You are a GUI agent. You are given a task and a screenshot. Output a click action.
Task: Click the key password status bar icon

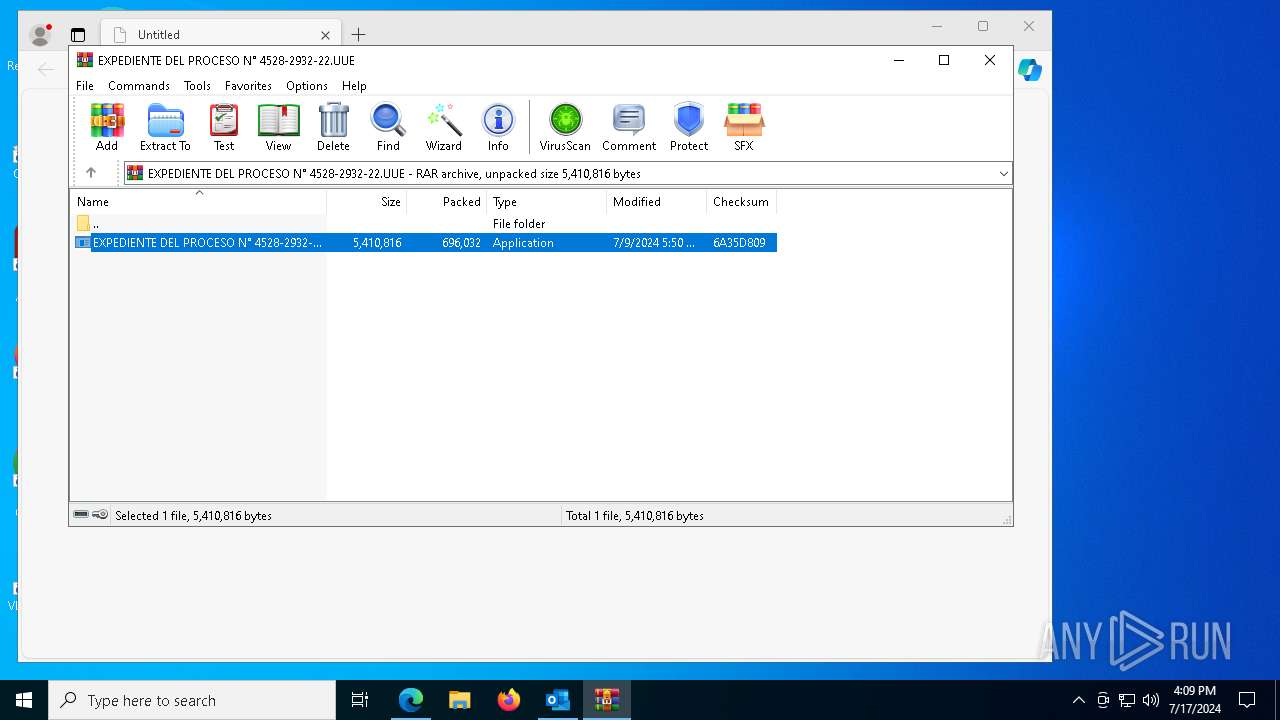pyautogui.click(x=100, y=515)
